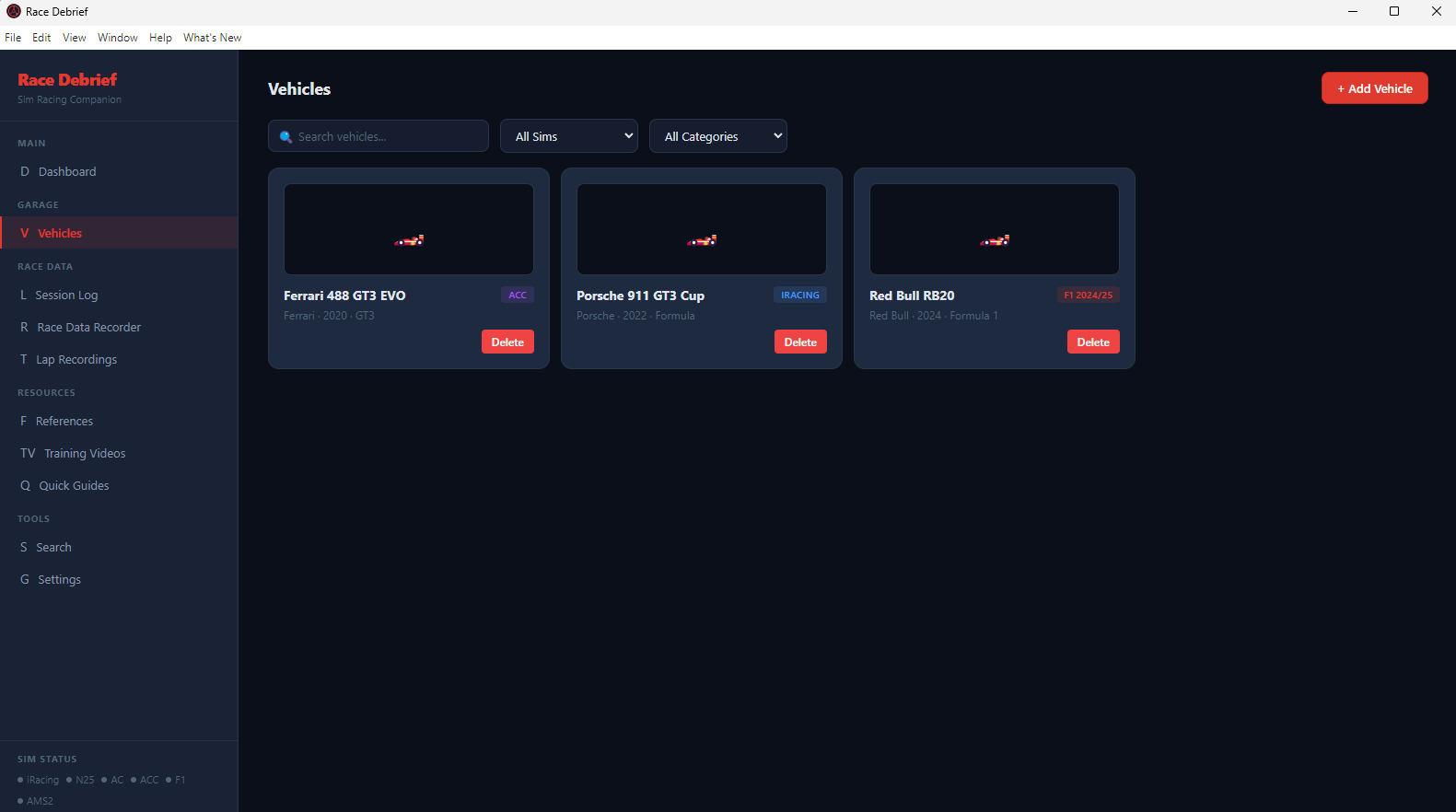Screen dimensions: 1456x812
Task: Click the Vehicles page heading
Action: pyautogui.click(x=299, y=89)
